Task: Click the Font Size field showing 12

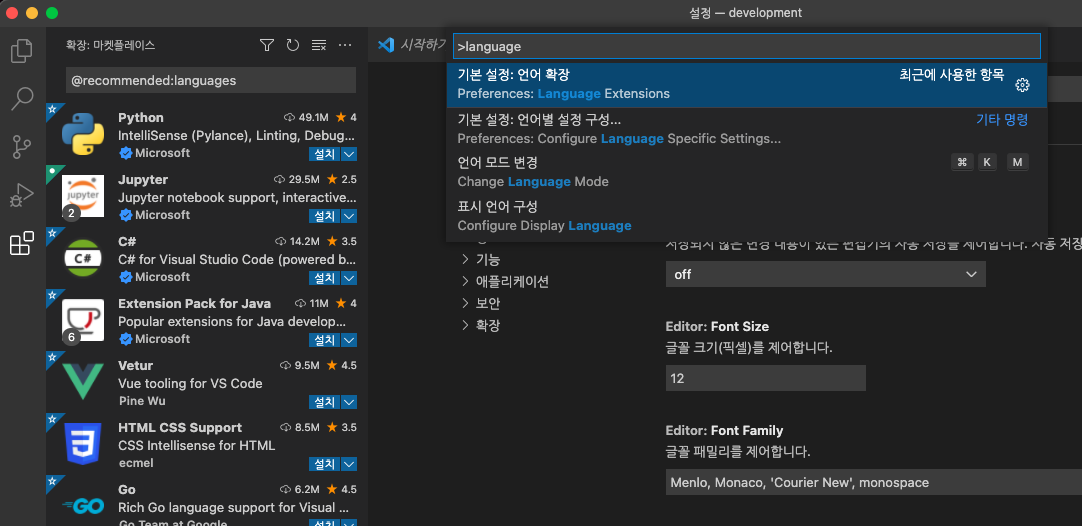Action: (x=765, y=378)
